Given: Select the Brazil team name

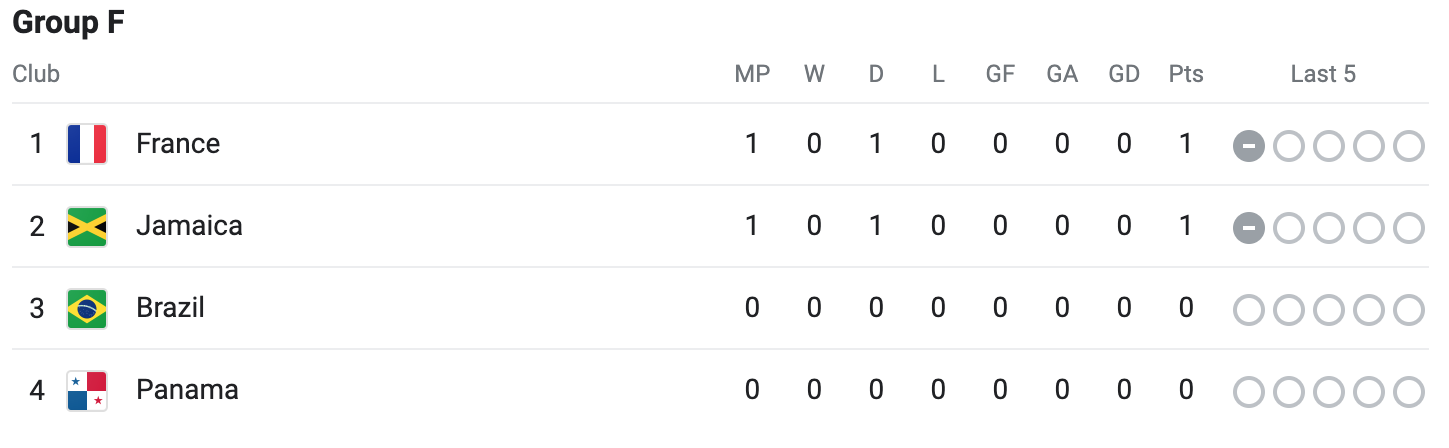Looking at the screenshot, I should click(170, 308).
